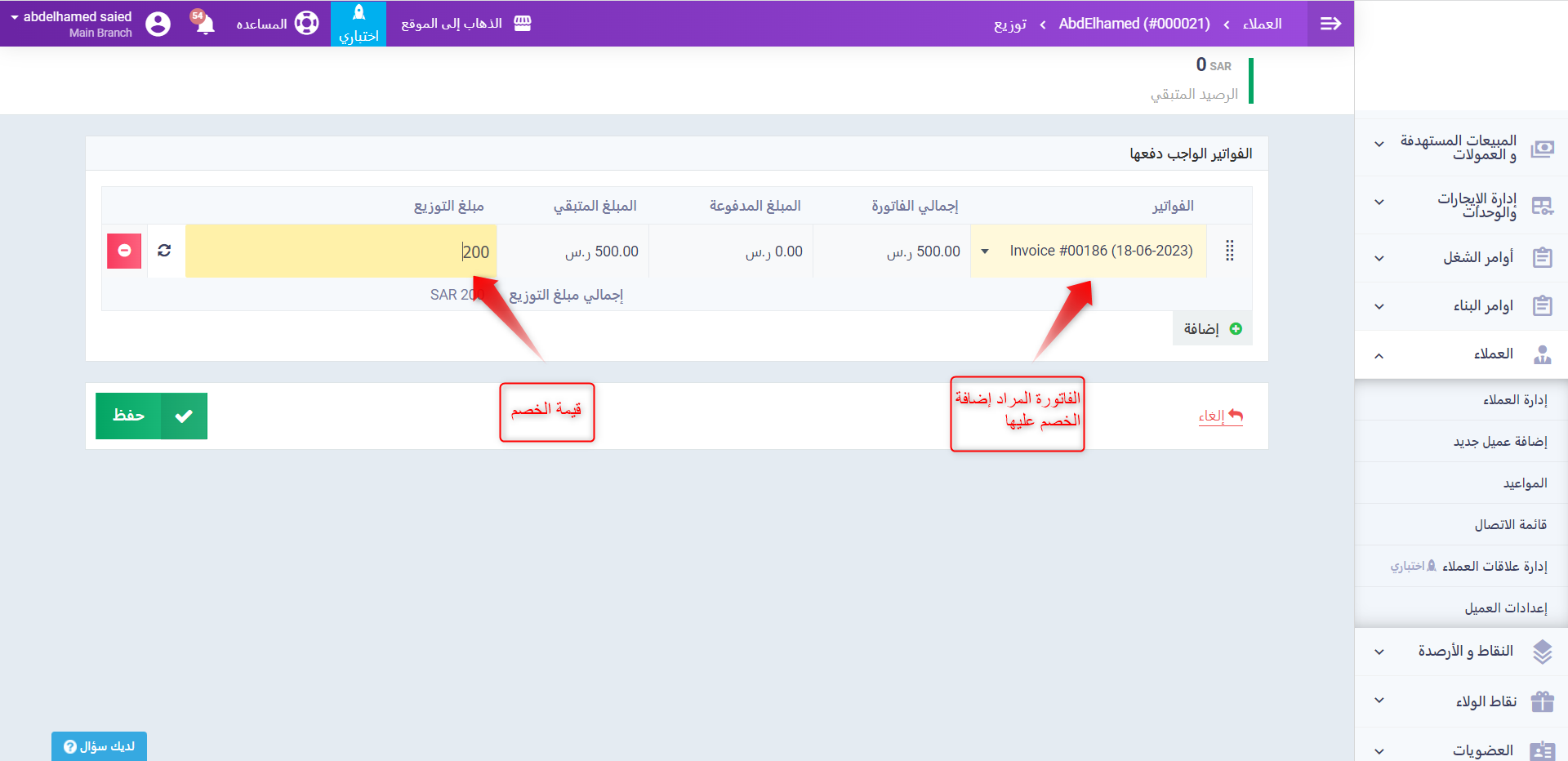Click the Add row button

pyautogui.click(x=1212, y=328)
